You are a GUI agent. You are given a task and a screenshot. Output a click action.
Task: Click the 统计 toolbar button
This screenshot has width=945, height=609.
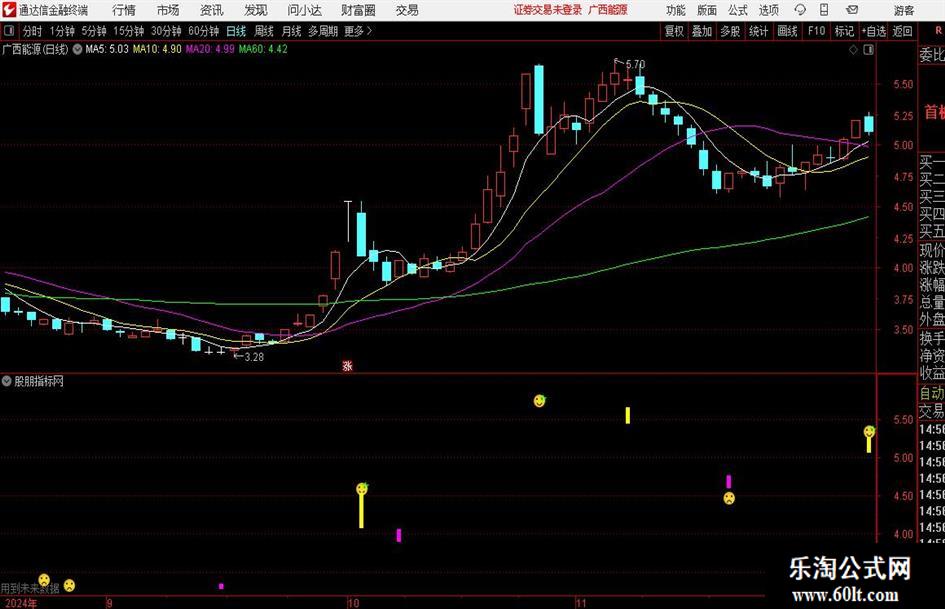758,31
